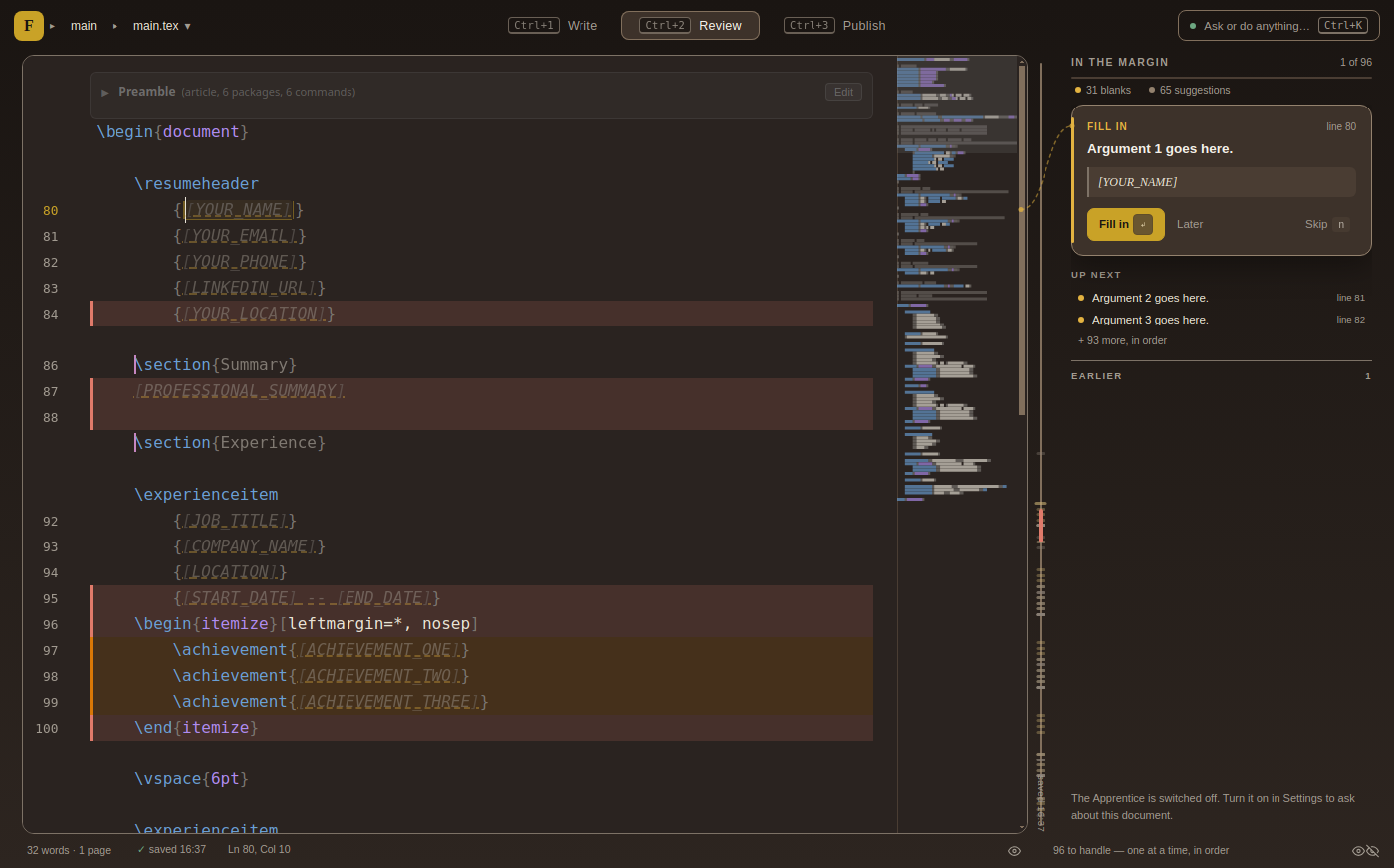Expand the Earlier section in the margin
Image resolution: width=1394 pixels, height=868 pixels.
[x=1221, y=376]
